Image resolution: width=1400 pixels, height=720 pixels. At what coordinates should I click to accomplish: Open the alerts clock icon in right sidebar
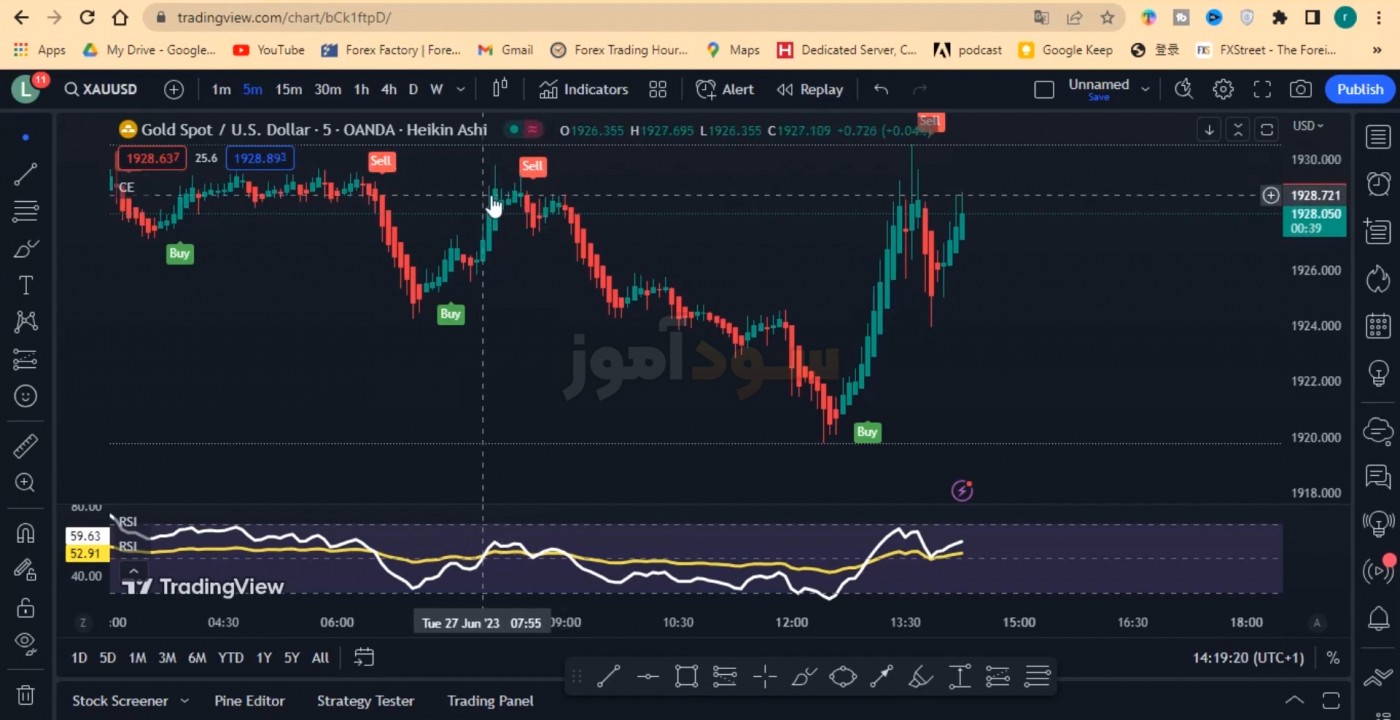[x=1378, y=183]
